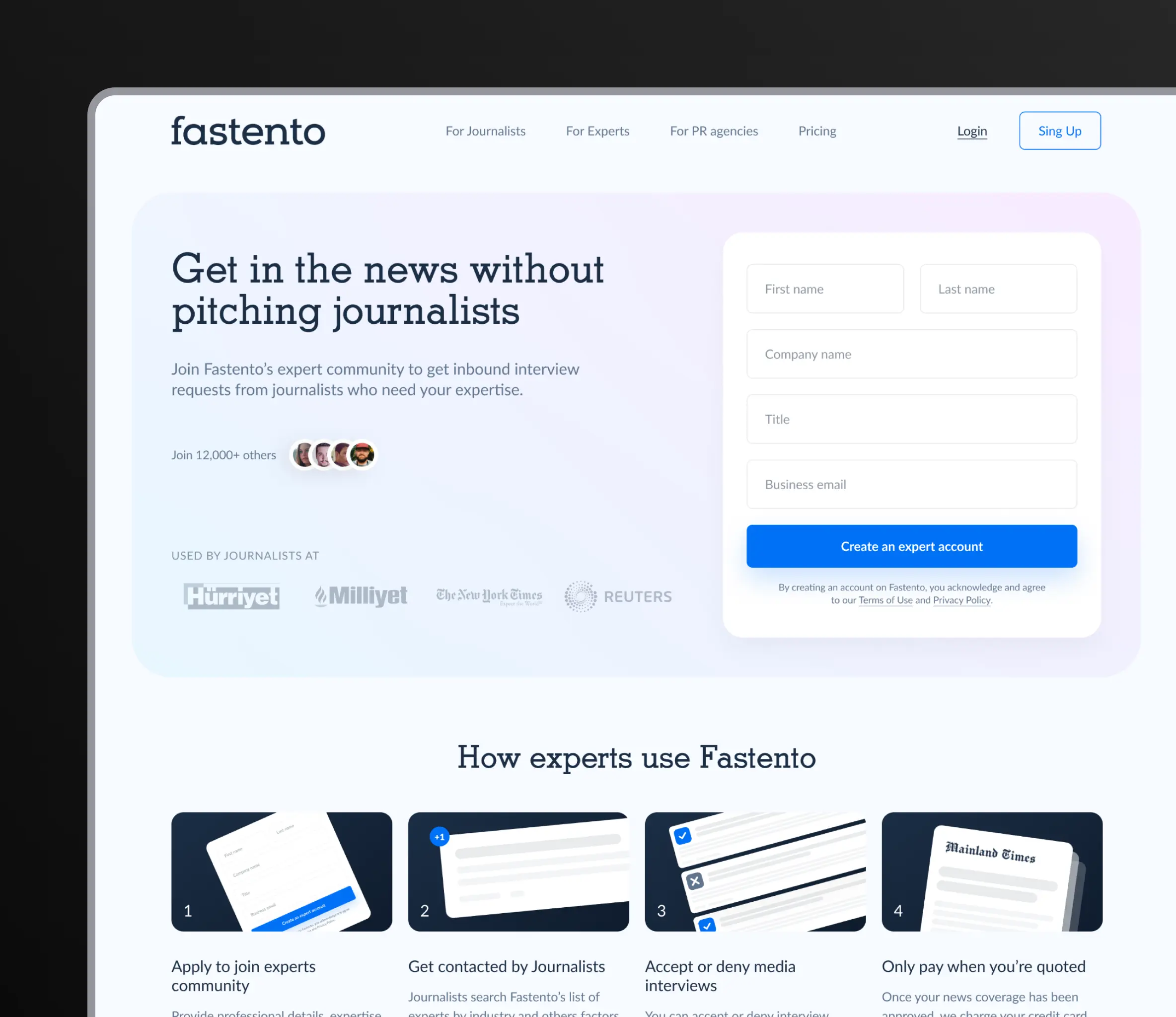This screenshot has height=1017, width=1176.
Task: Open the For Experts dropdown menu
Action: click(597, 131)
